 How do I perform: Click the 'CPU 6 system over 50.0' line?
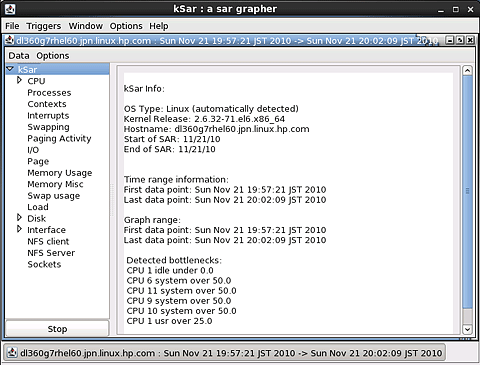pos(179,281)
